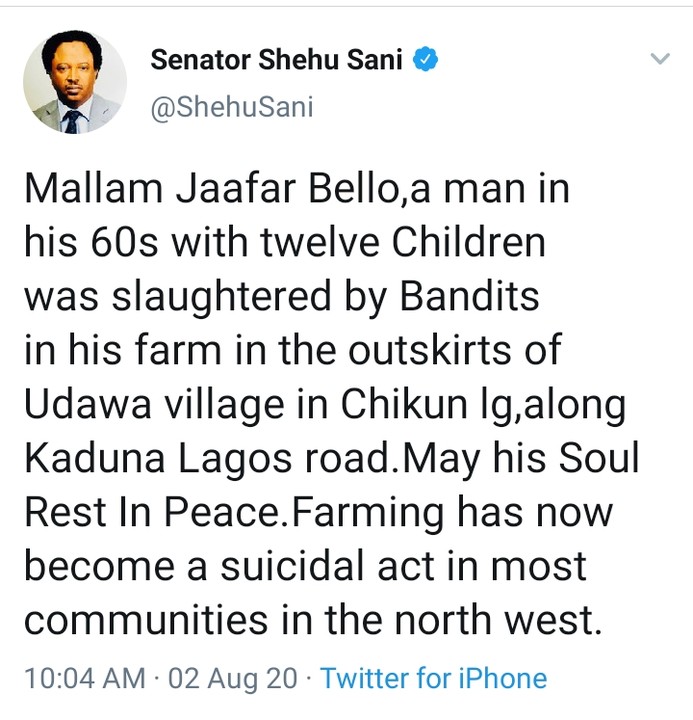The width and height of the screenshot is (693, 720).
Task: Click the blue verified badge icon
Action: pos(427,60)
